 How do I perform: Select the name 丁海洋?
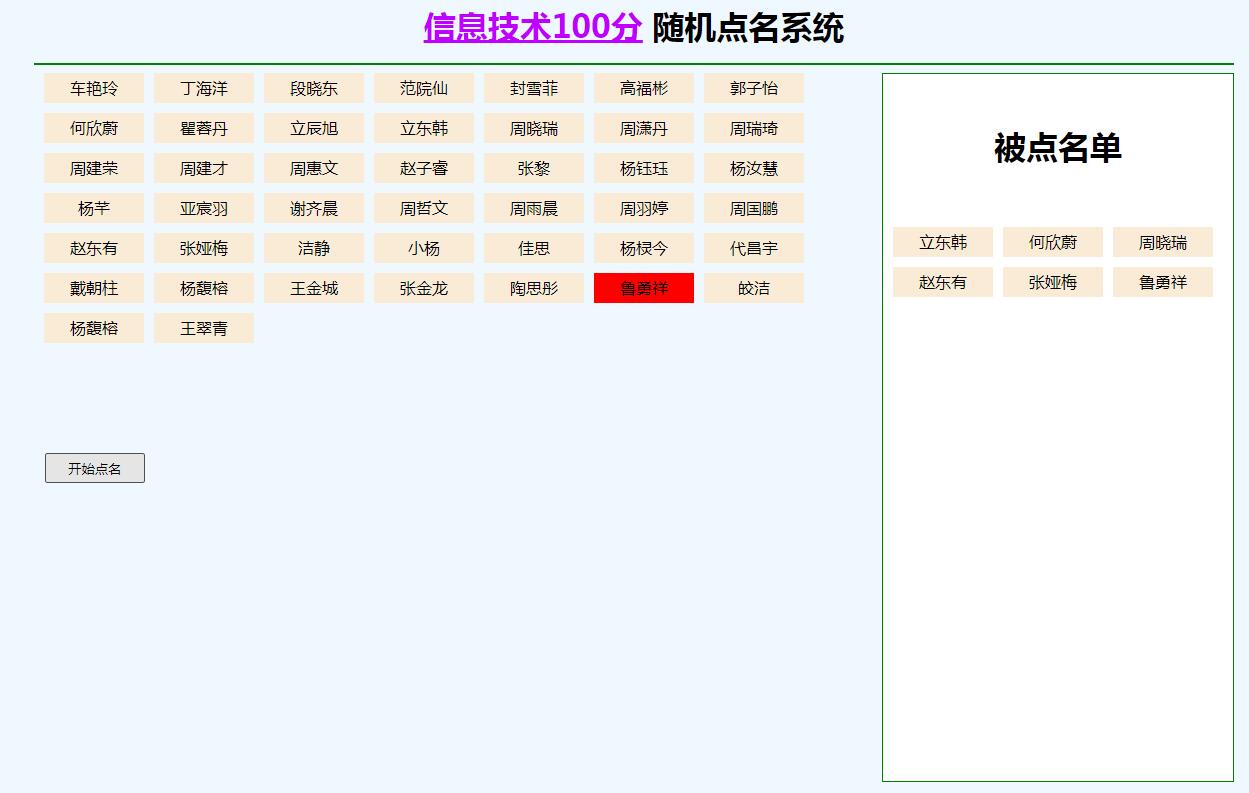(x=204, y=88)
